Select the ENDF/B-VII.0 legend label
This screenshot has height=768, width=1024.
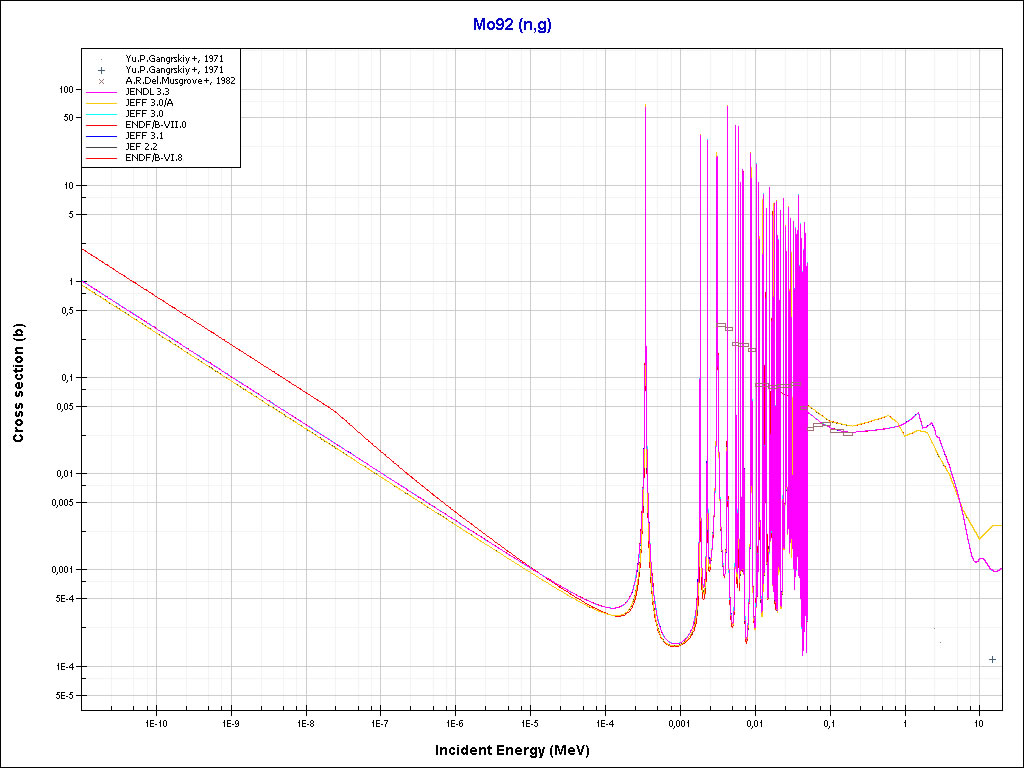(x=155, y=125)
